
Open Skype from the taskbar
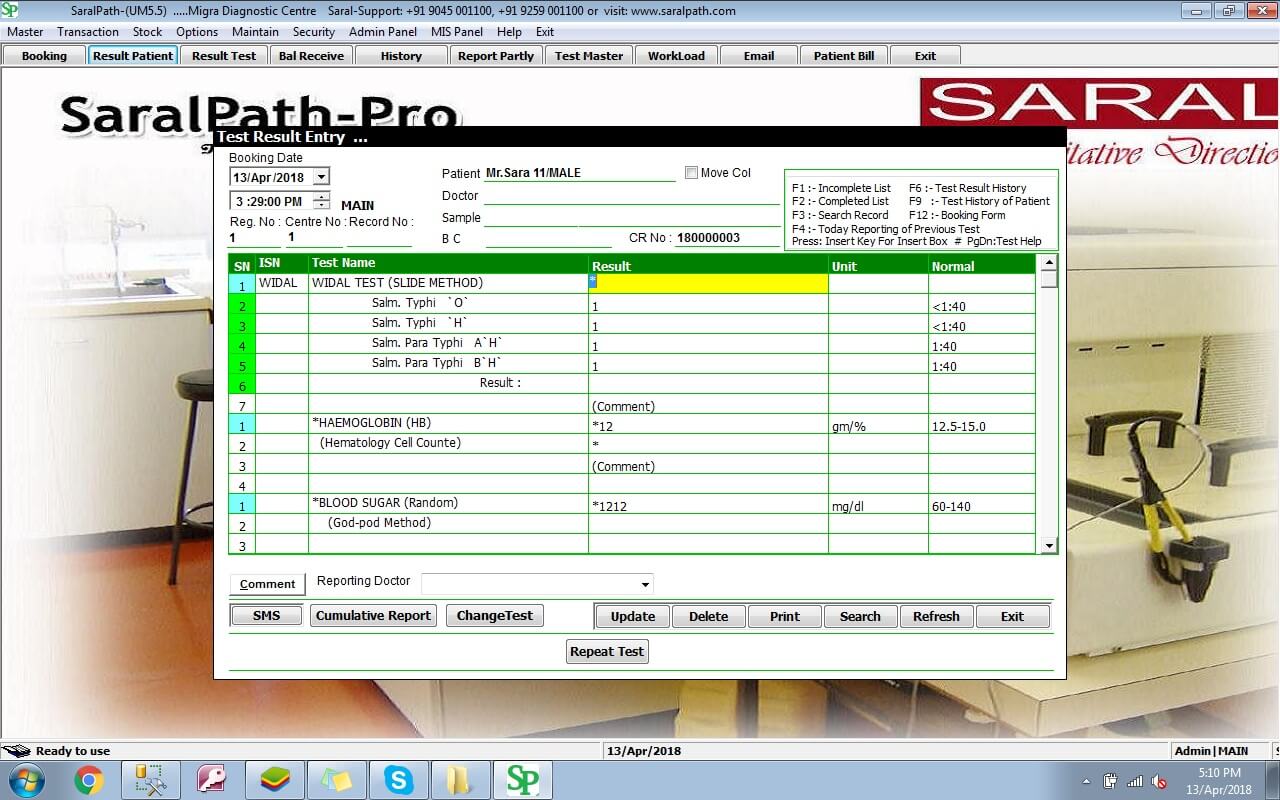pyautogui.click(x=399, y=780)
